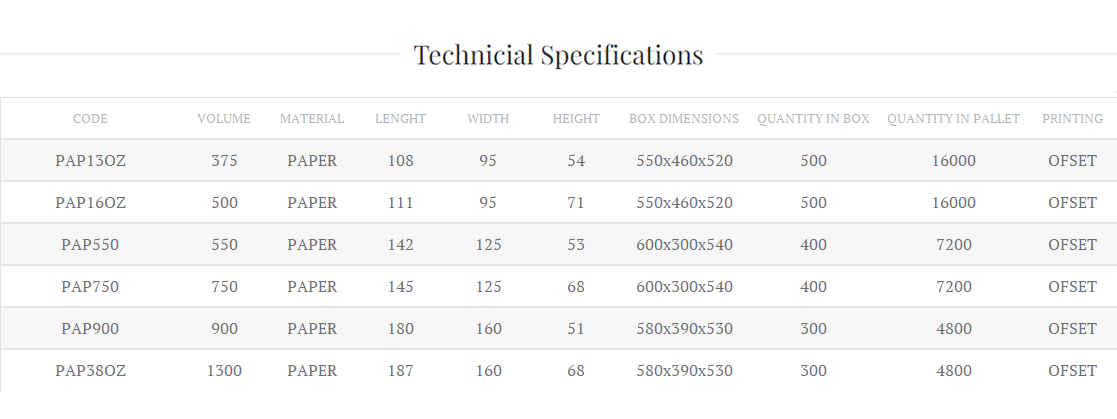Screen dimensions: 1117x419
Task: Select the PAP16OZ product code cell
Action: tap(90, 203)
